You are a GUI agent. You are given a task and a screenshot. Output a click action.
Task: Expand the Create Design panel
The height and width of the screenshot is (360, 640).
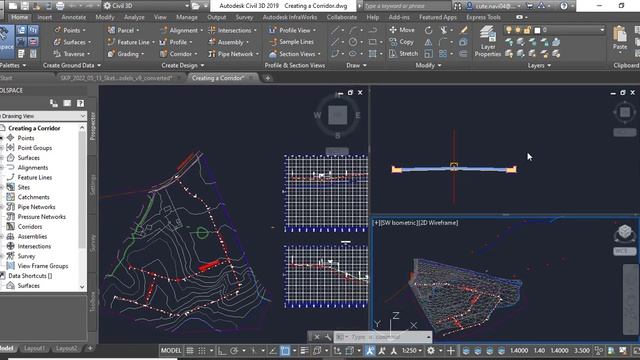tap(182, 65)
